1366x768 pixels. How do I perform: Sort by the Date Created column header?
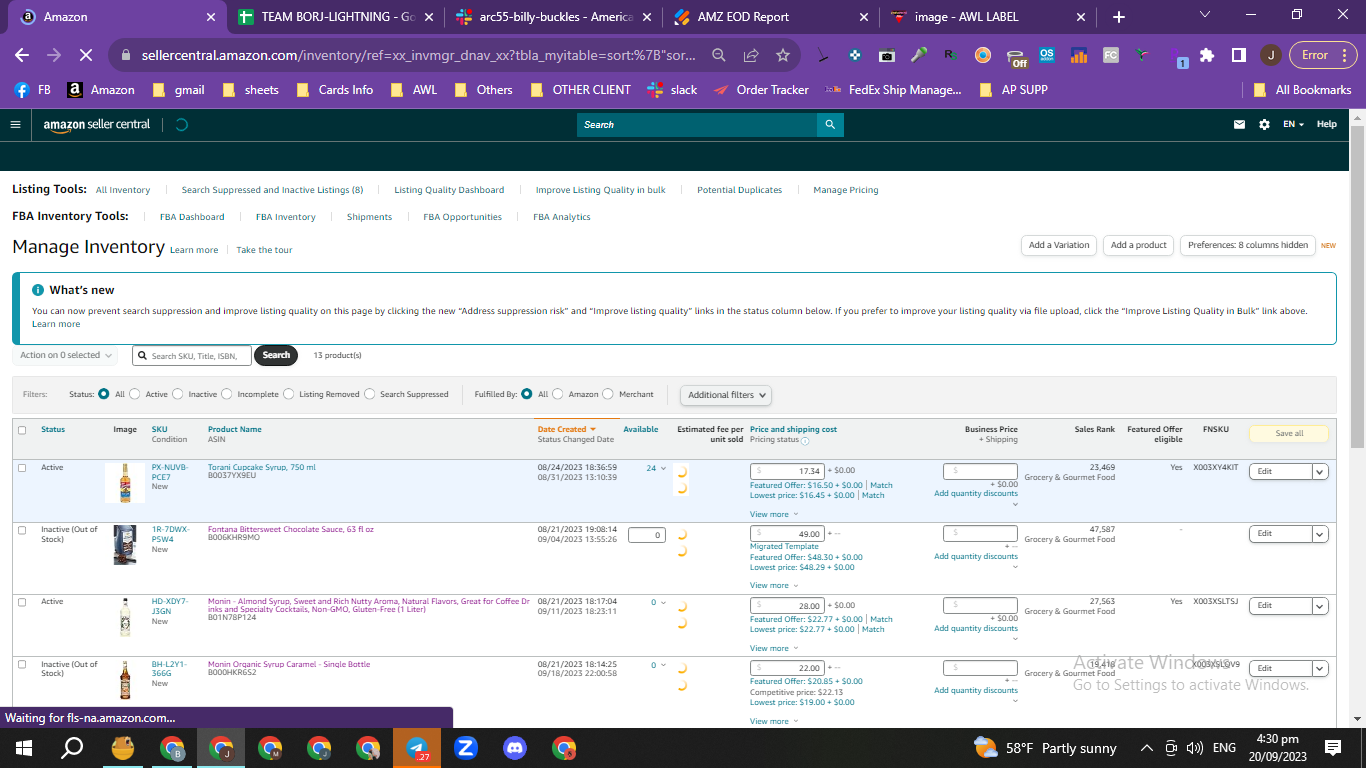point(567,429)
